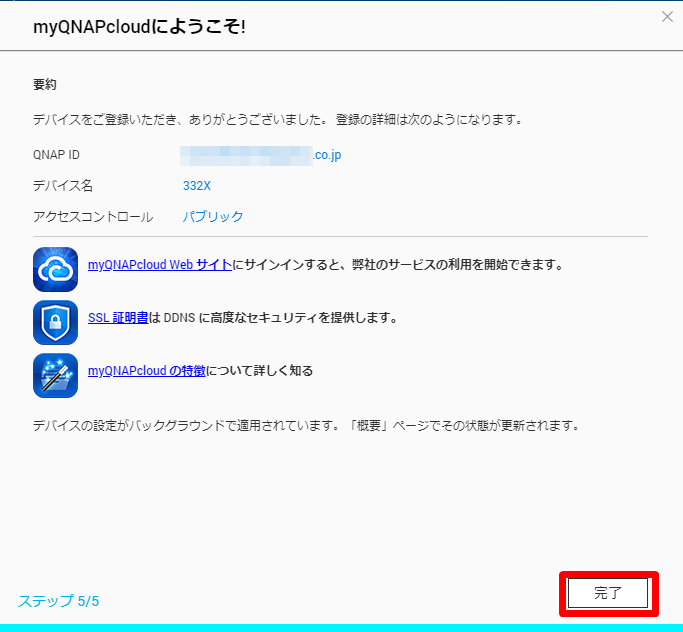Click the デバイスをご登録いただき thank-you sentence
The width and height of the screenshot is (683, 632).
click(278, 119)
